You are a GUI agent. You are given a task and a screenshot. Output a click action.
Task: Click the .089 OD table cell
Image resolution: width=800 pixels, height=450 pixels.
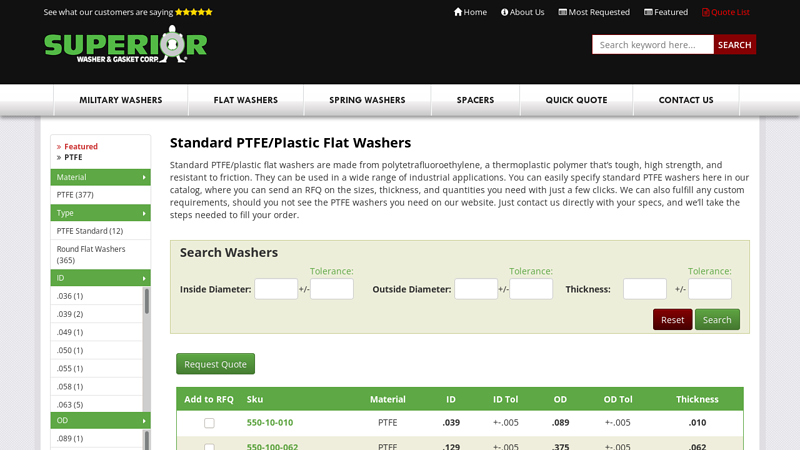(560, 422)
